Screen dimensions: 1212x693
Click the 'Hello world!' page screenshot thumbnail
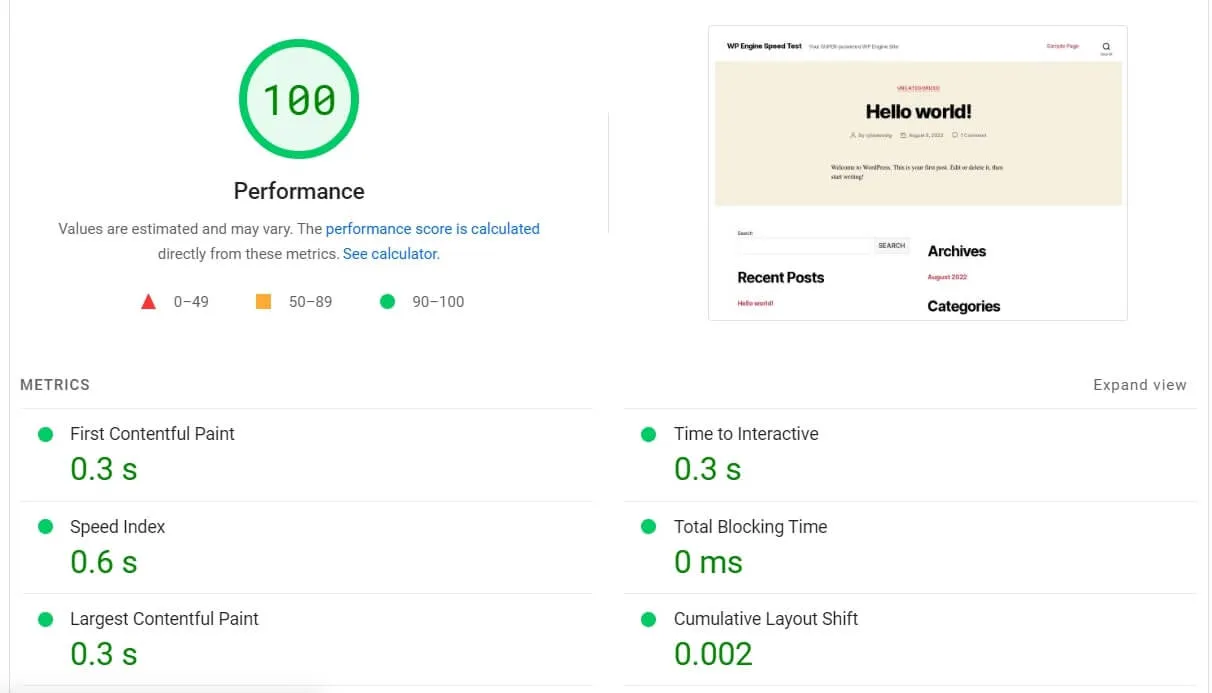[x=918, y=173]
